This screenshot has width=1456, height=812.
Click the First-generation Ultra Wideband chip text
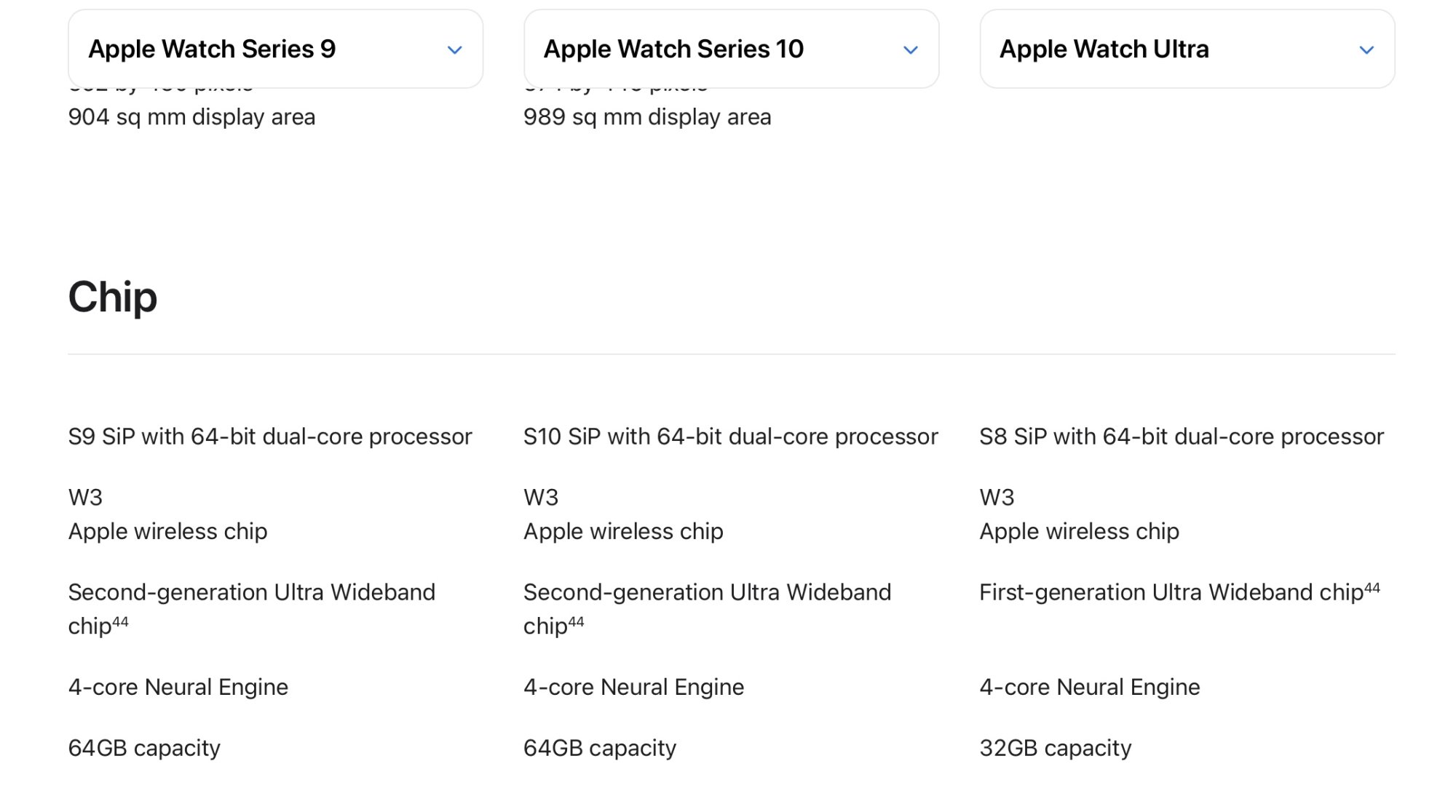point(1171,592)
